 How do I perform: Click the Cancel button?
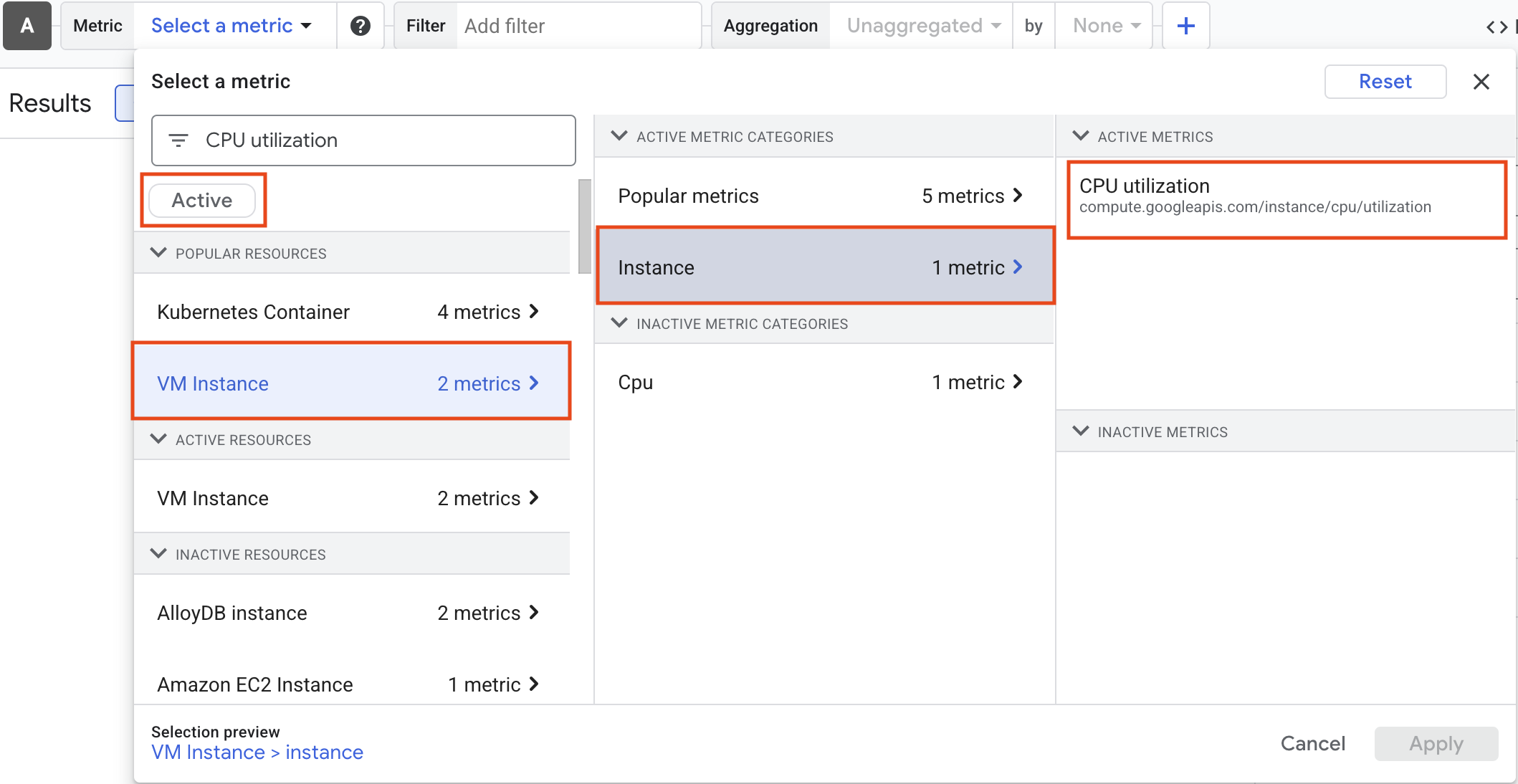(1312, 744)
